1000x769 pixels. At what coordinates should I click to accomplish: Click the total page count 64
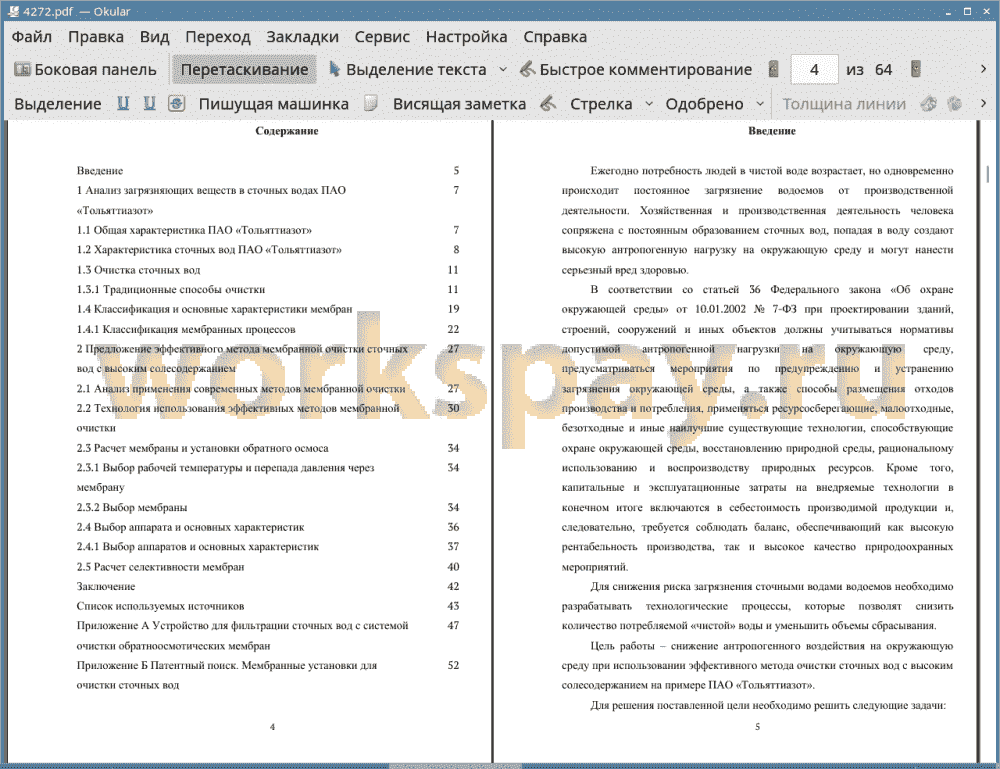tap(883, 70)
